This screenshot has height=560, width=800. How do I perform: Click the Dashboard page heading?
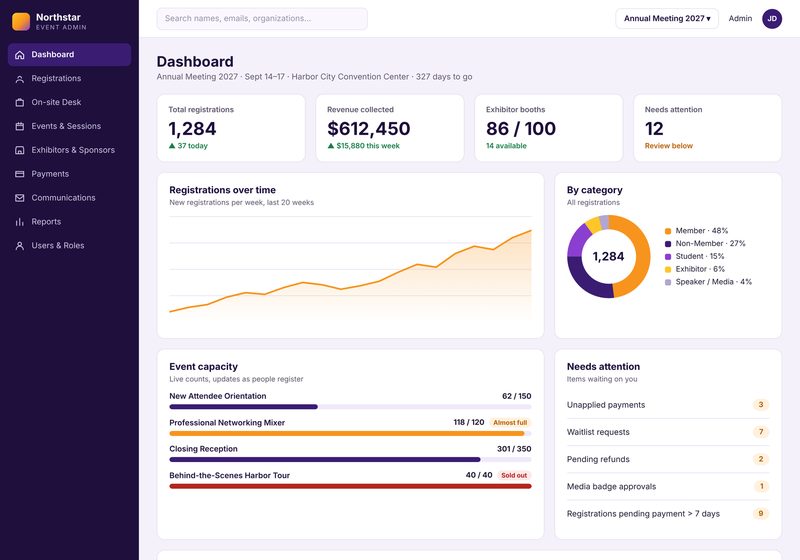point(195,62)
